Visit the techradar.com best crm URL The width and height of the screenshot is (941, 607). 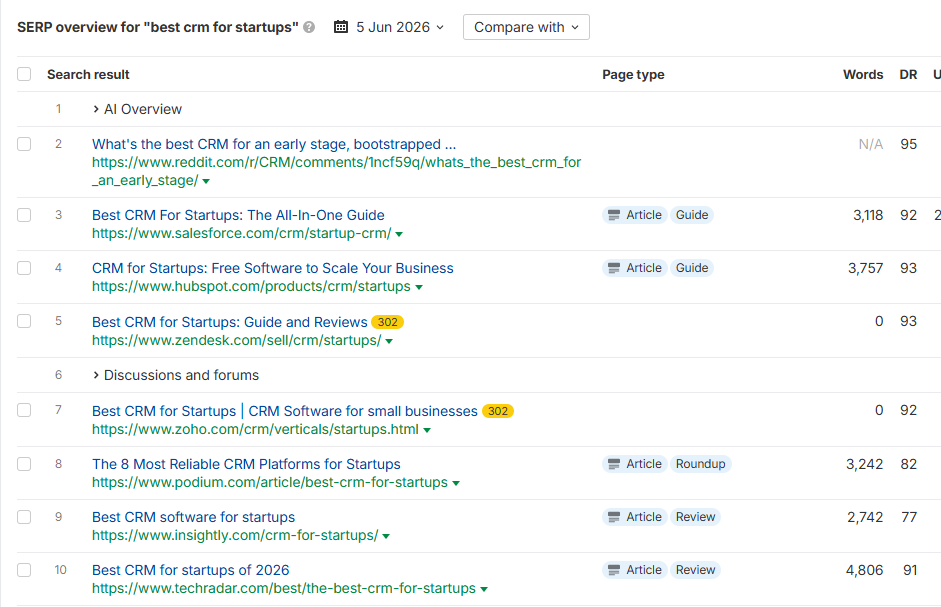click(x=284, y=588)
